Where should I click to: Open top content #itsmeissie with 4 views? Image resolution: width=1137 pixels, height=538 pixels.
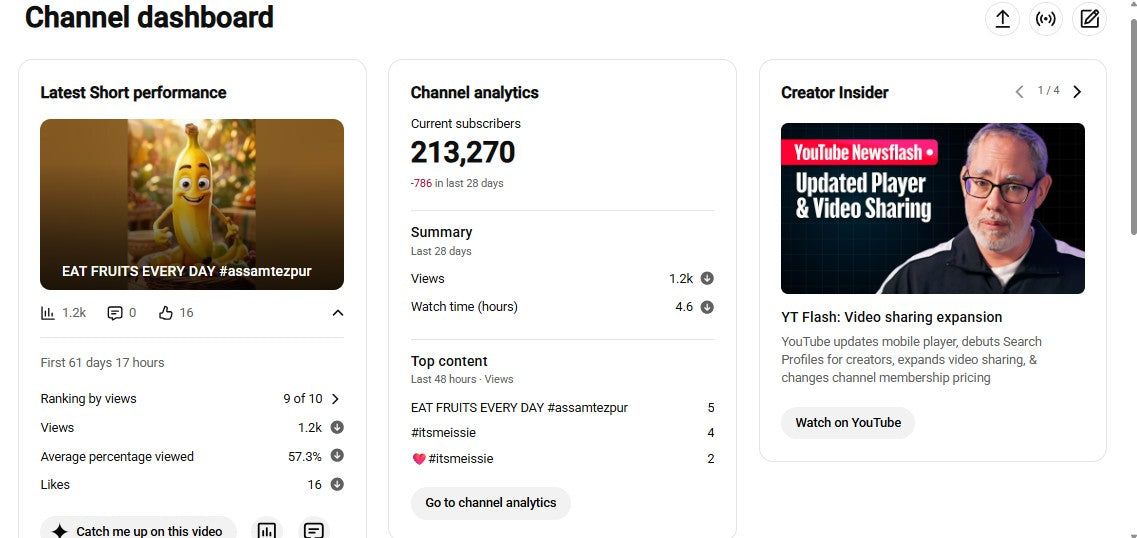(443, 433)
